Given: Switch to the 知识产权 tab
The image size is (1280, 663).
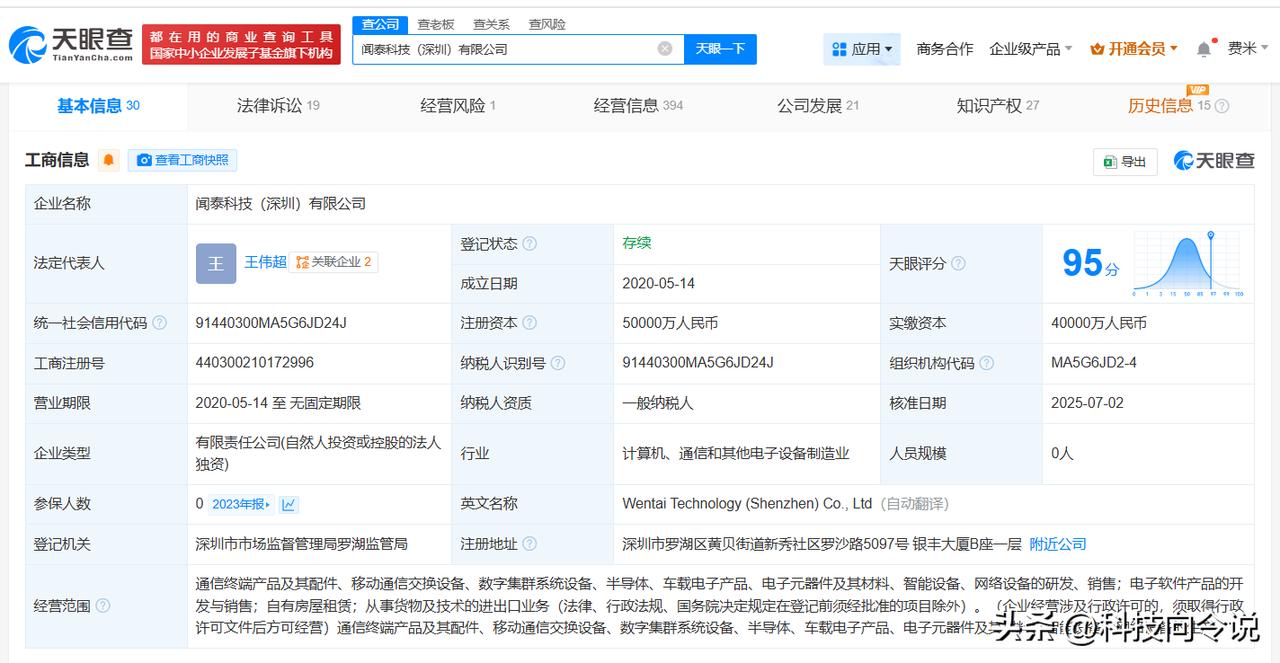Looking at the screenshot, I should (998, 106).
